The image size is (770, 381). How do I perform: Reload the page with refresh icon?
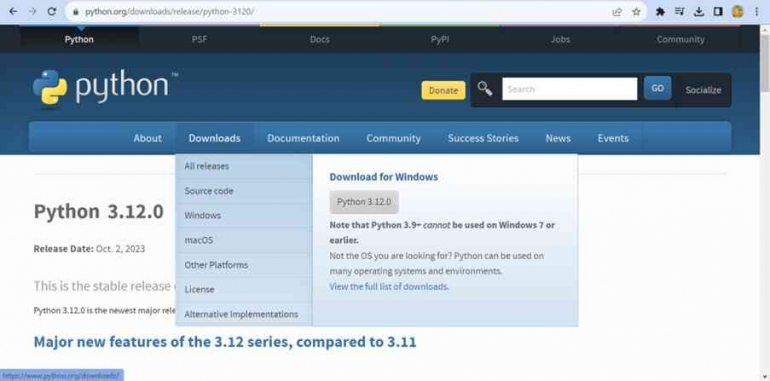point(52,11)
